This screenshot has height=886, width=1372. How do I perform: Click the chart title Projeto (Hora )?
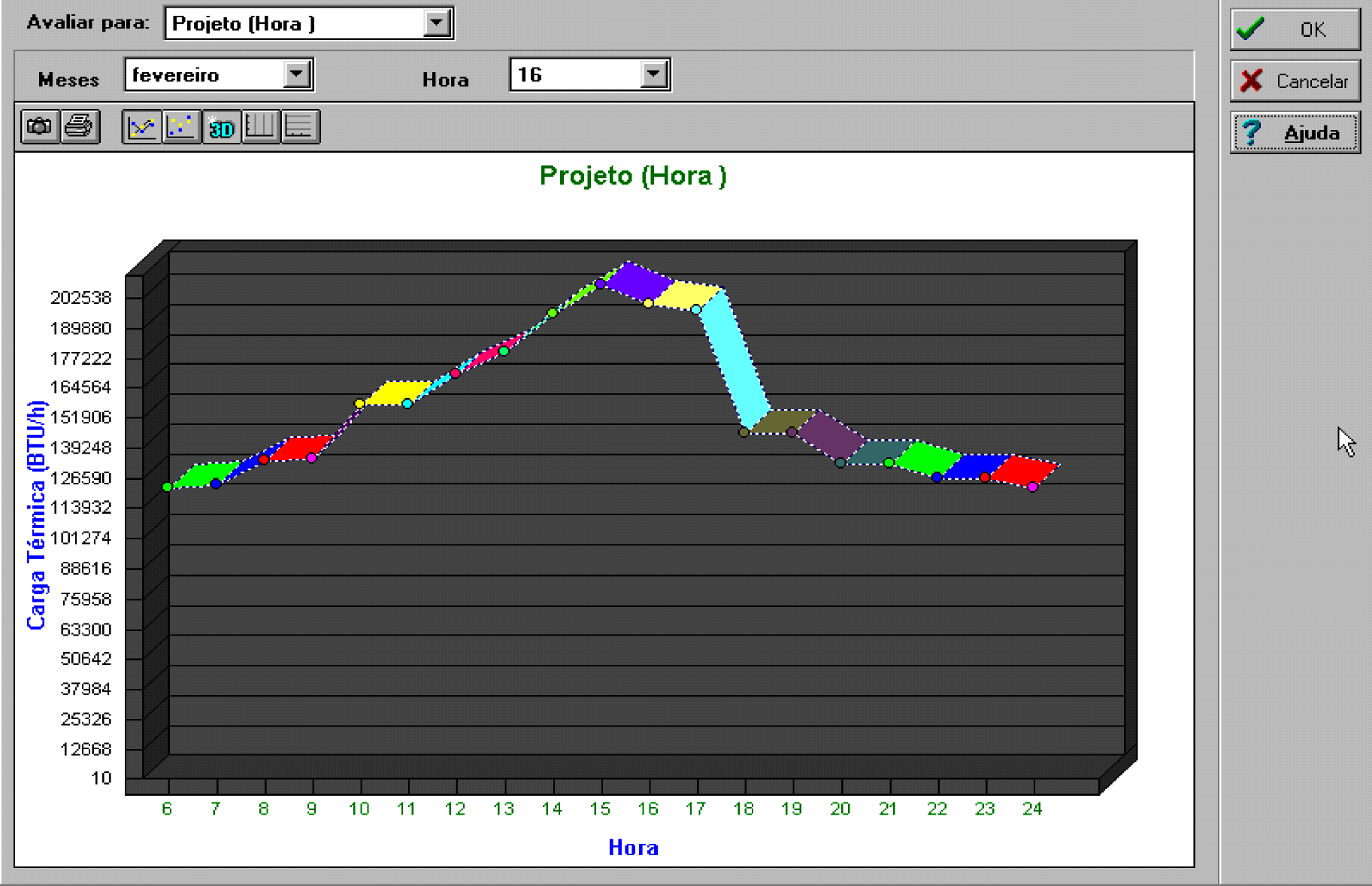(x=633, y=175)
